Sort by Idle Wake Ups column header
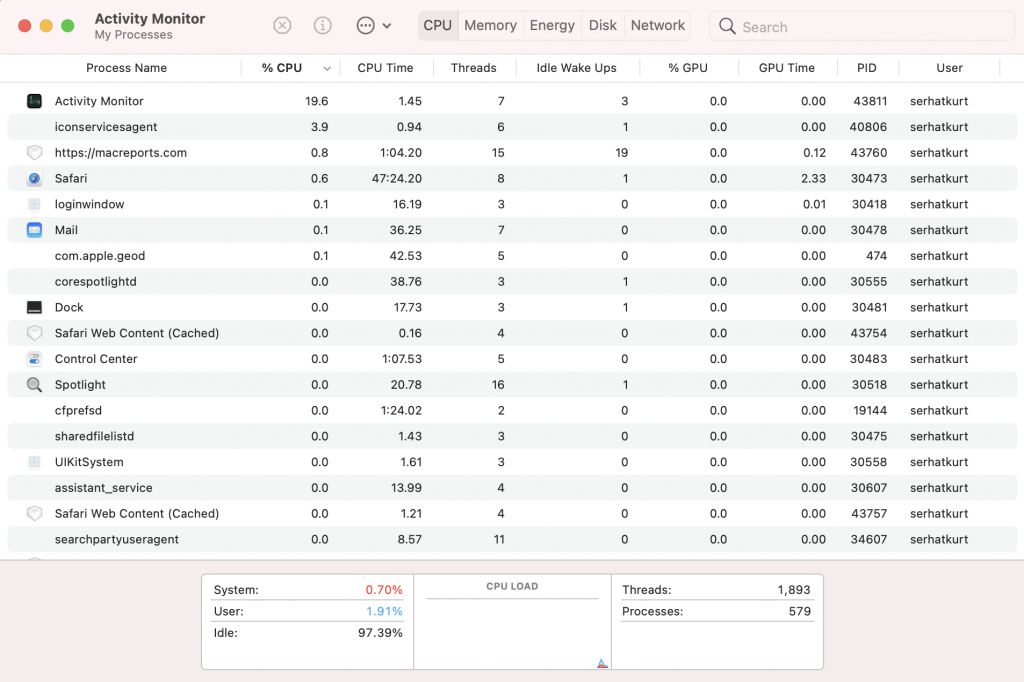The height and width of the screenshot is (682, 1024). pos(576,68)
